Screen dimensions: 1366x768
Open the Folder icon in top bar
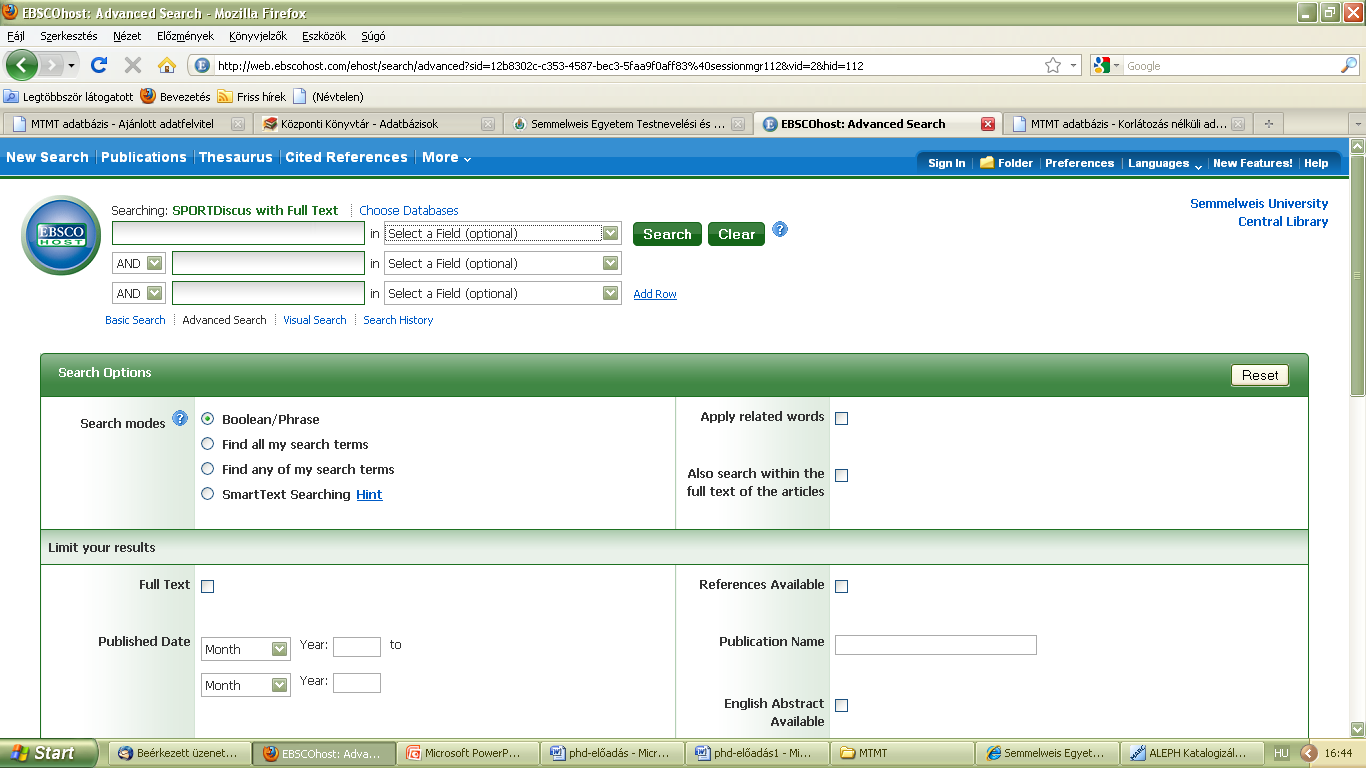(987, 163)
